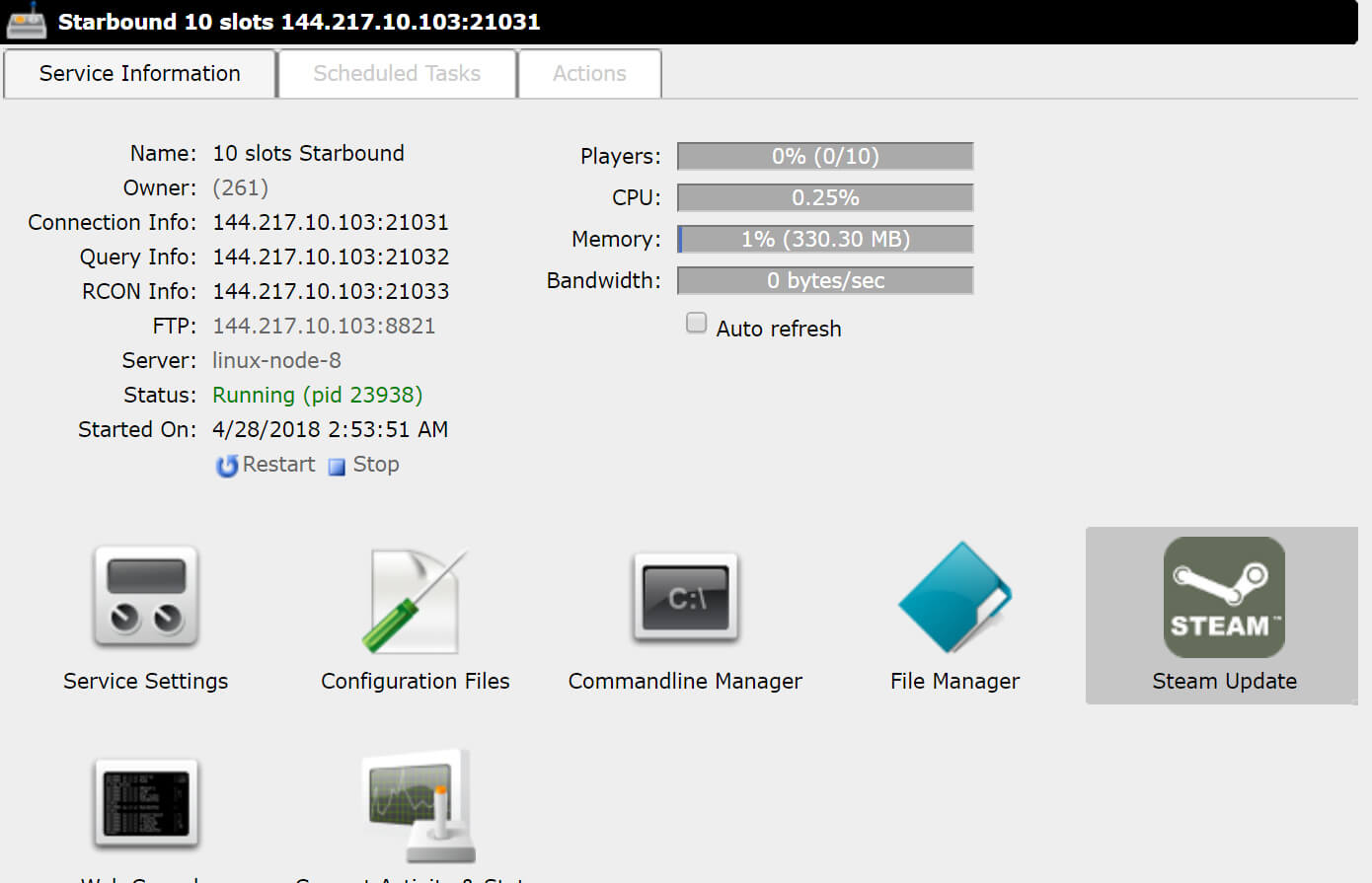Switch to the Service Information tab
1372x883 pixels.
tap(139, 74)
